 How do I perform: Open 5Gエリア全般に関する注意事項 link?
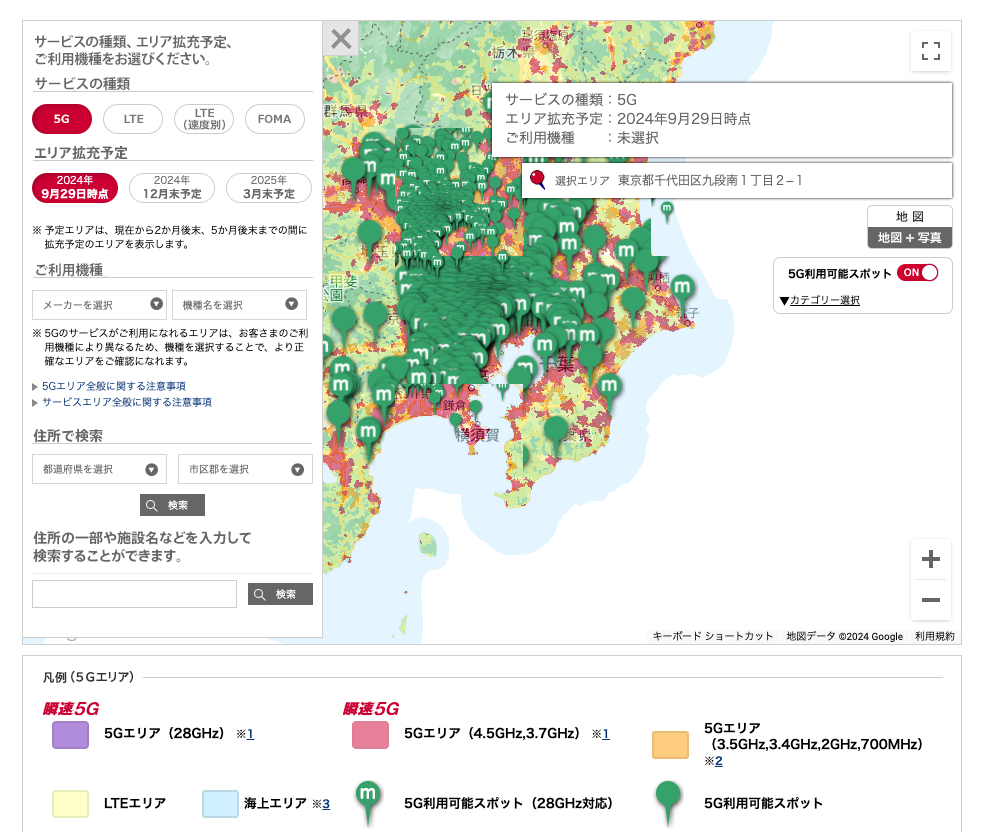click(114, 386)
